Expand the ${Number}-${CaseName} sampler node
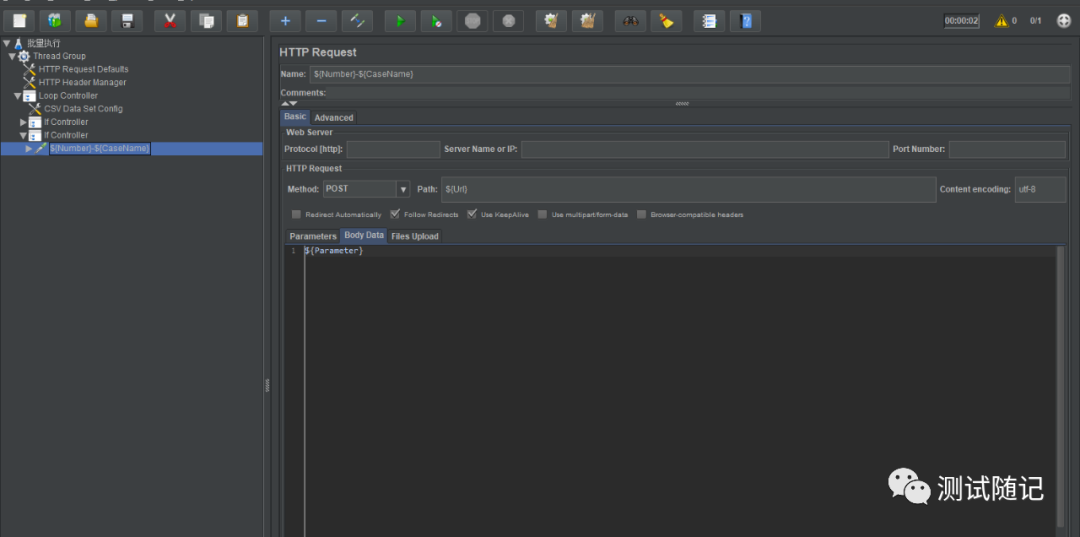 pos(28,148)
